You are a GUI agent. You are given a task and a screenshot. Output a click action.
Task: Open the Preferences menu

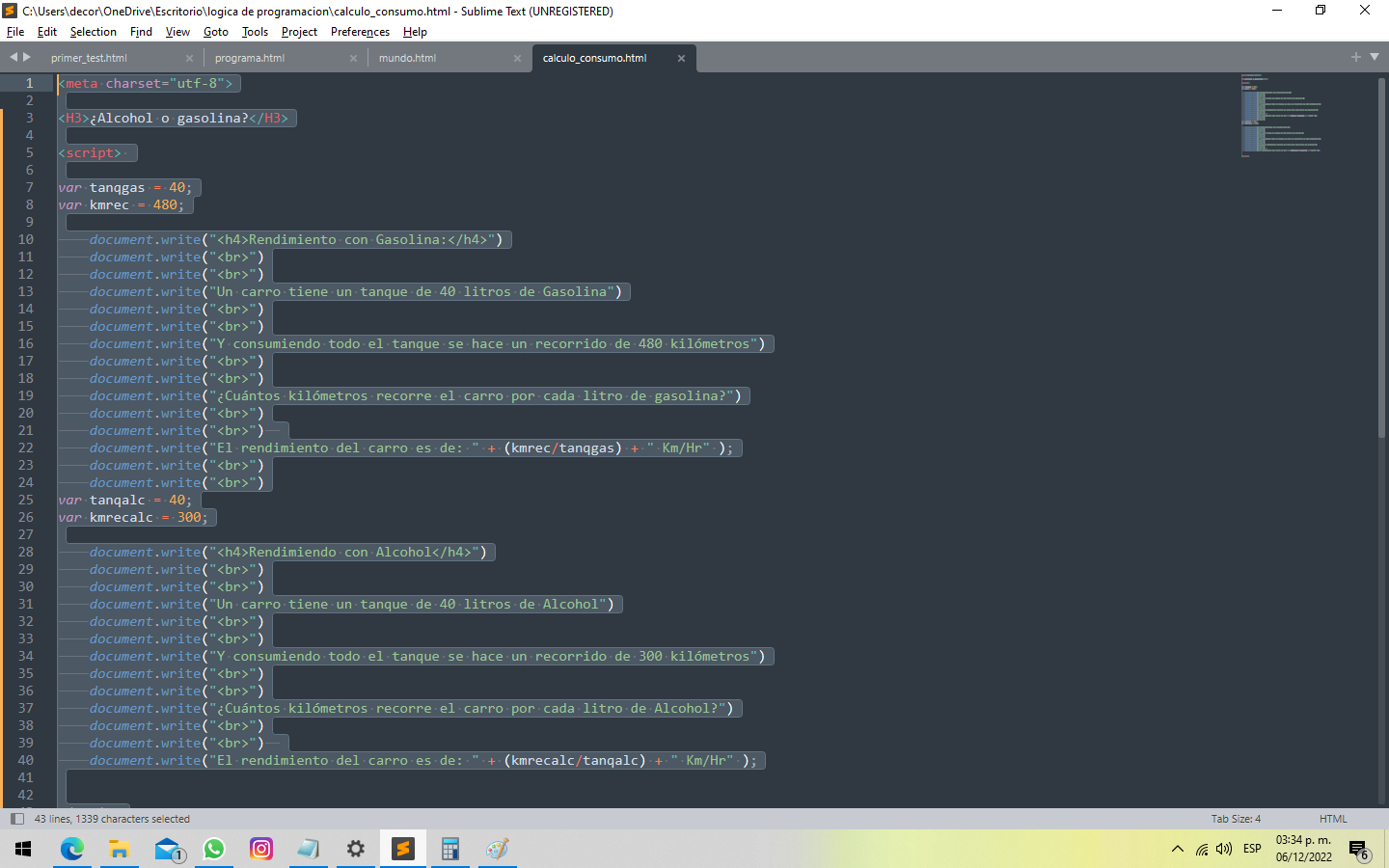coord(360,32)
